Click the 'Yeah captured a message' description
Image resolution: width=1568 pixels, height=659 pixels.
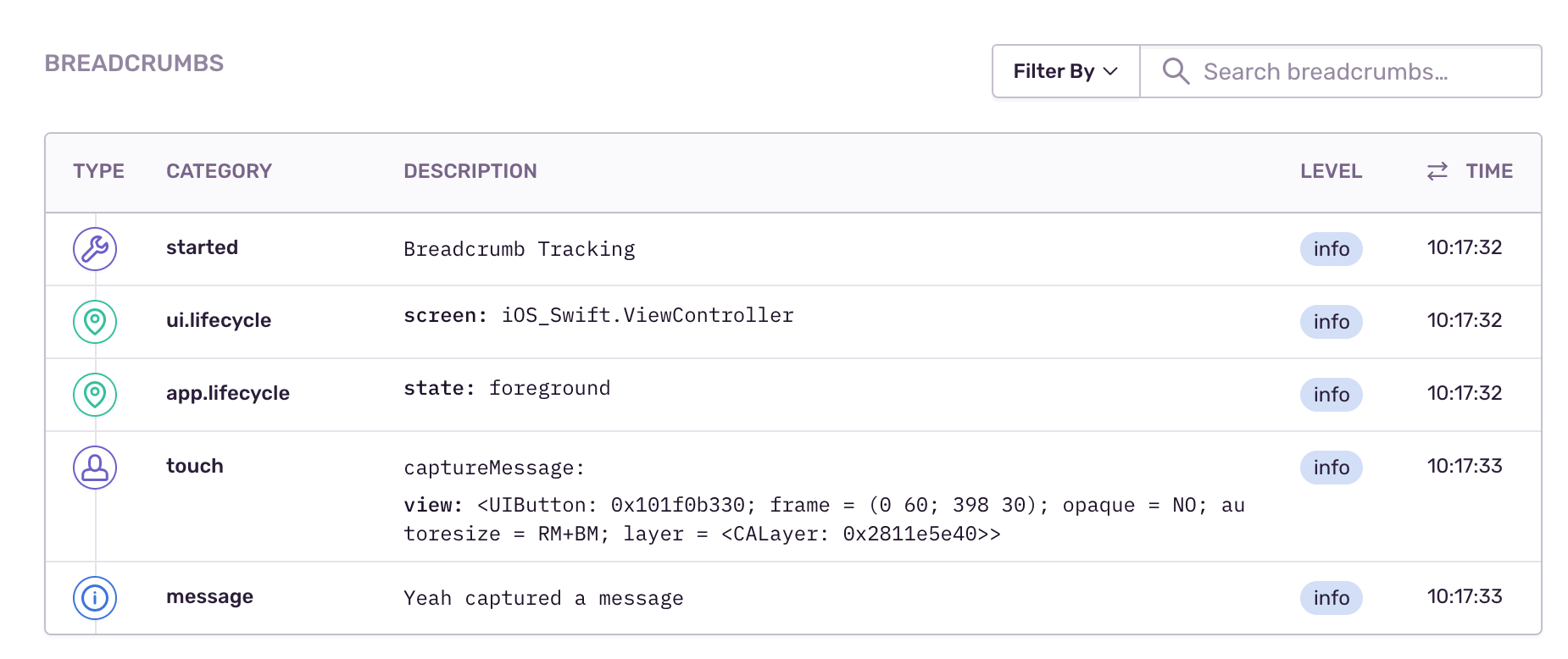[543, 598]
